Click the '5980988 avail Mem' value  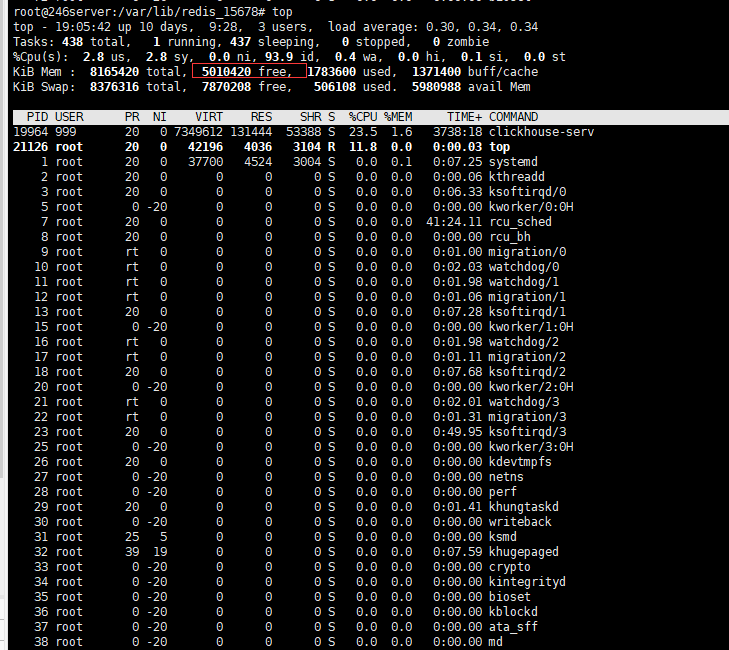click(471, 87)
